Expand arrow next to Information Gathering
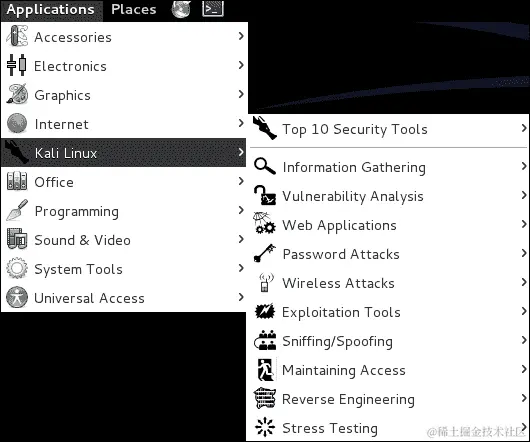The width and height of the screenshot is (530, 442). pyautogui.click(x=524, y=166)
